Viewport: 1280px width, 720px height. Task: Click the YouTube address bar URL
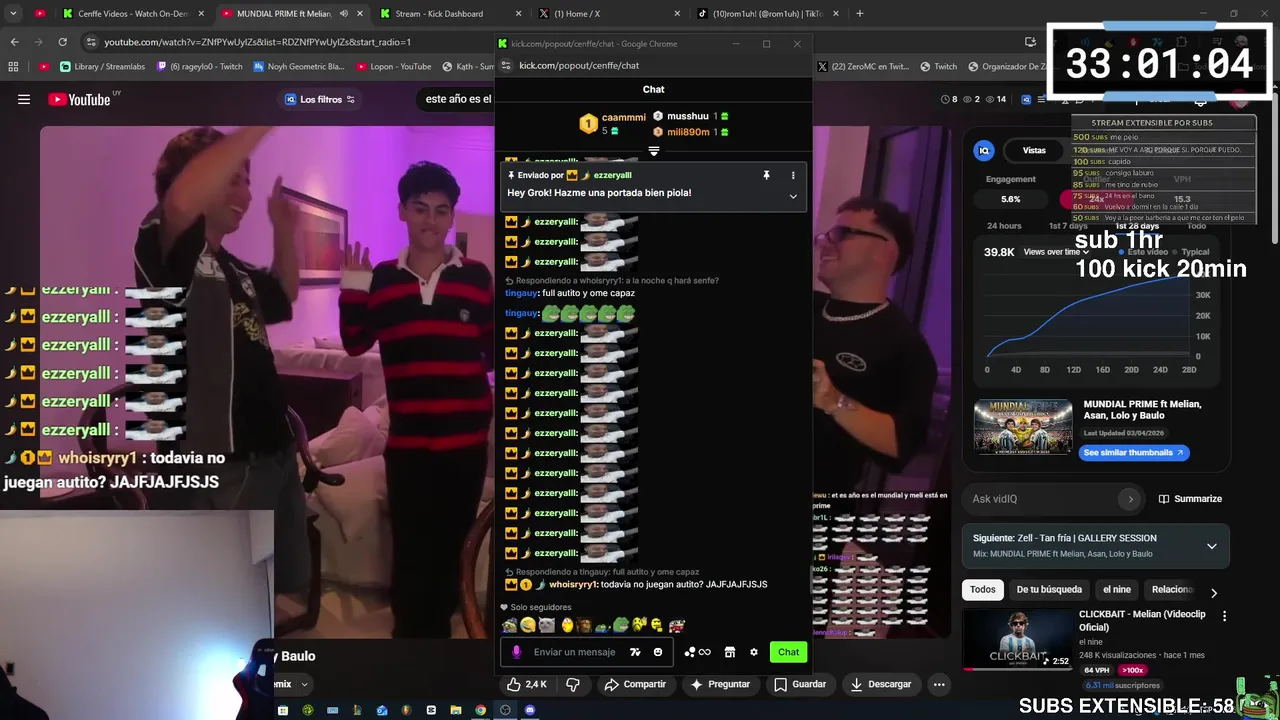click(257, 42)
